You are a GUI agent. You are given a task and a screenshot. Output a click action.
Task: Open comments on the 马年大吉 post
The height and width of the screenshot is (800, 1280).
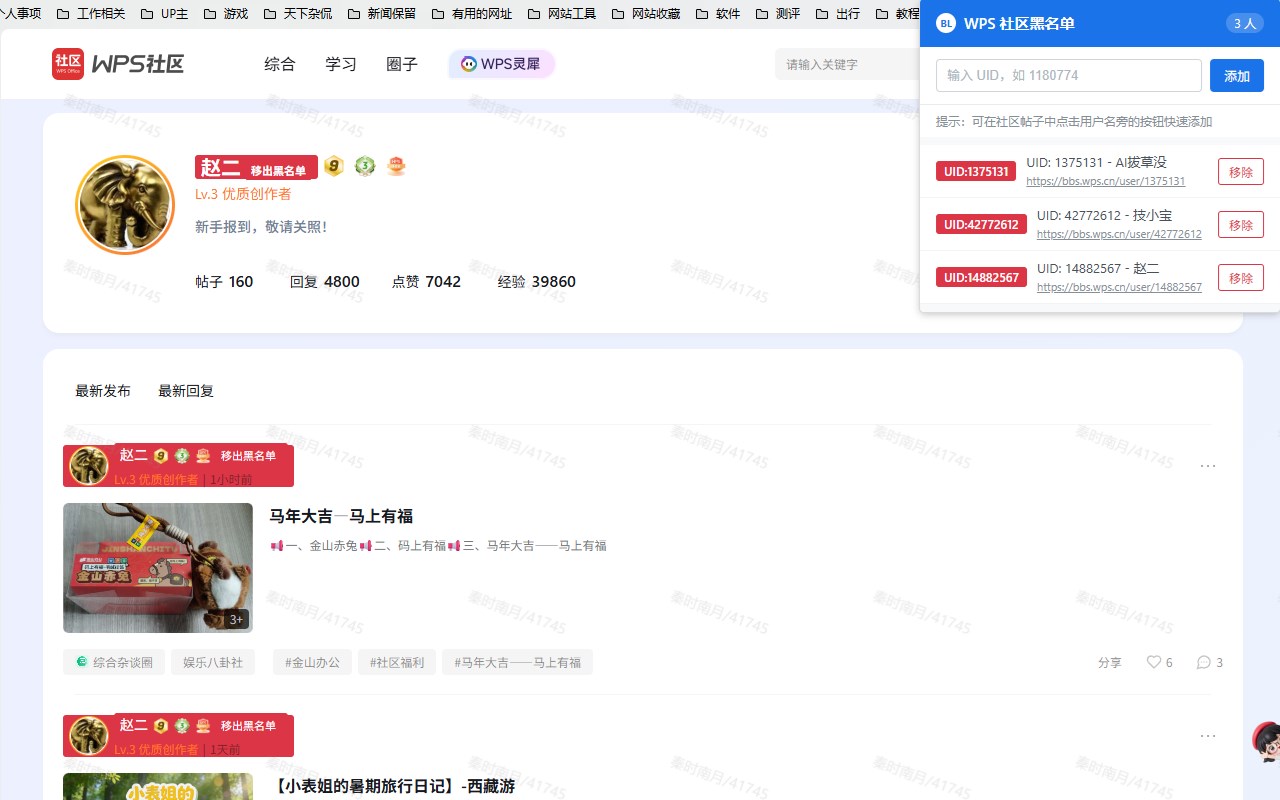click(x=1209, y=662)
